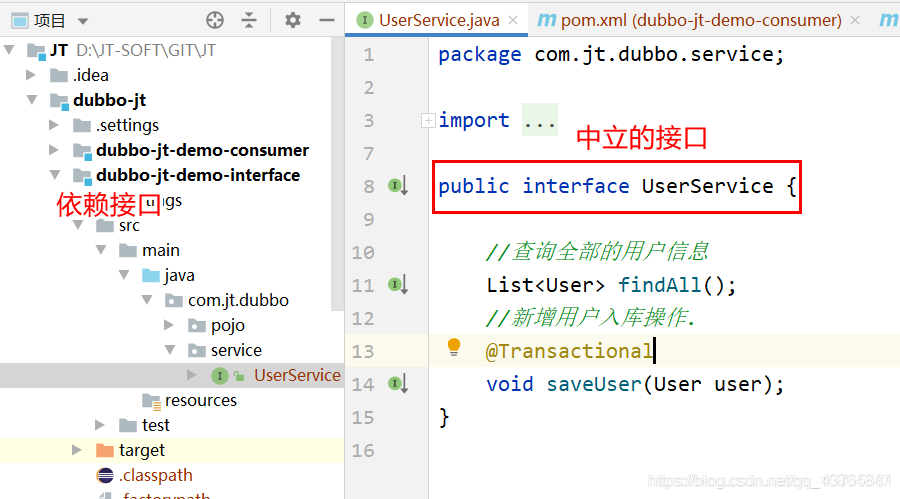Image resolution: width=900 pixels, height=499 pixels.
Task: Click the 新增用户入库操作 comment line
Action: coord(591,318)
